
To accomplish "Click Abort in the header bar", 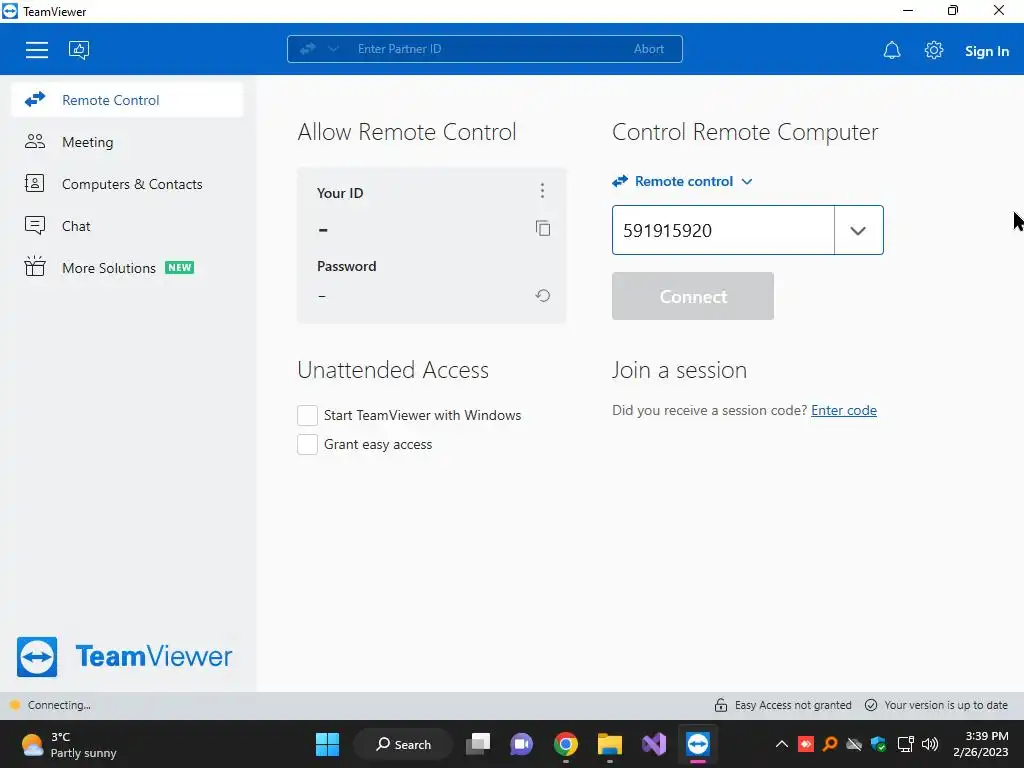I will click(648, 49).
